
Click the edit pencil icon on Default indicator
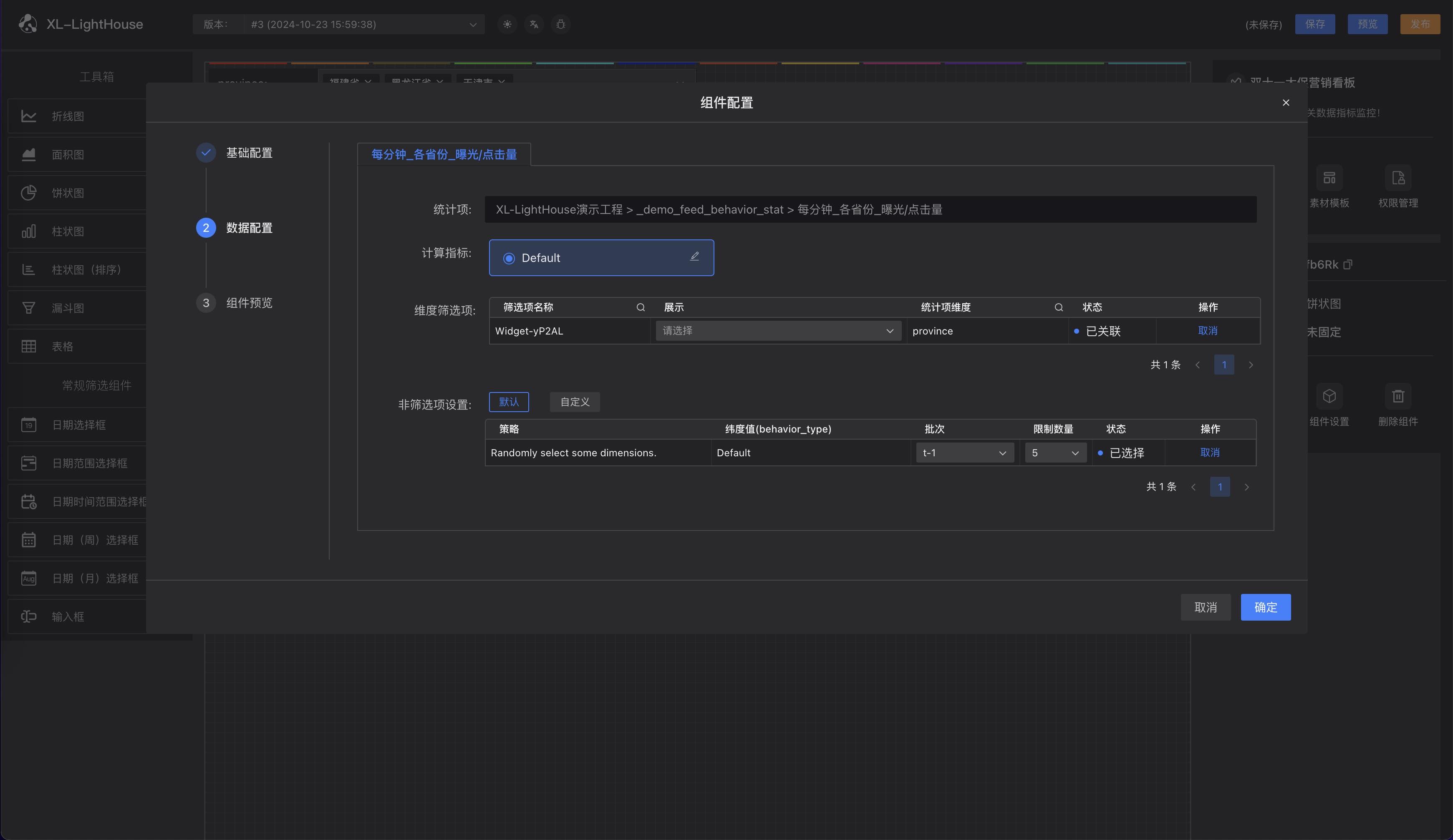tap(694, 257)
